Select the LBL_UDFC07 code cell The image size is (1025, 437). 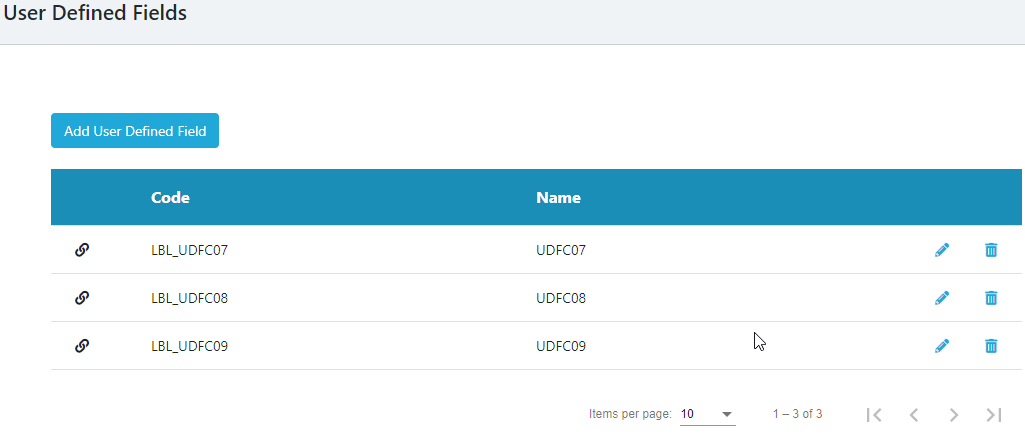click(190, 250)
